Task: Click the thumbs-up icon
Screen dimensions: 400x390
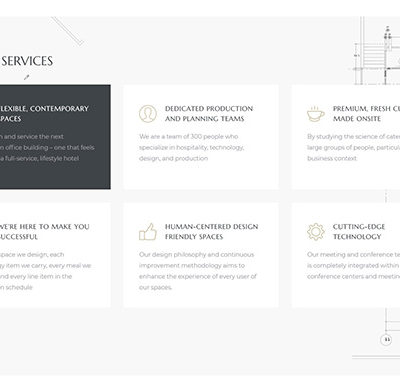Action: click(x=148, y=232)
